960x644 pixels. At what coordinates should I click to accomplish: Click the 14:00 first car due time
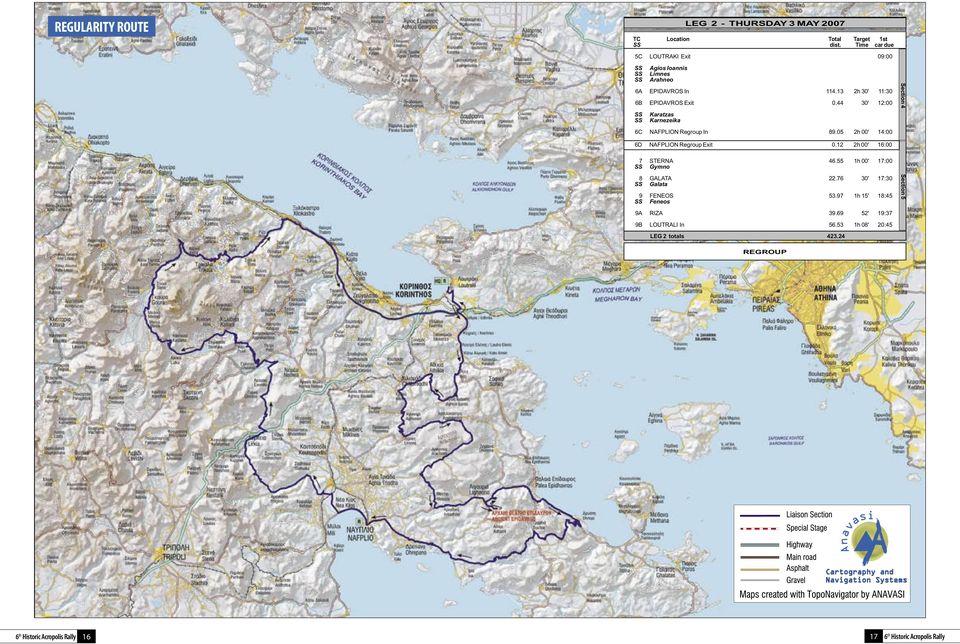click(x=885, y=132)
